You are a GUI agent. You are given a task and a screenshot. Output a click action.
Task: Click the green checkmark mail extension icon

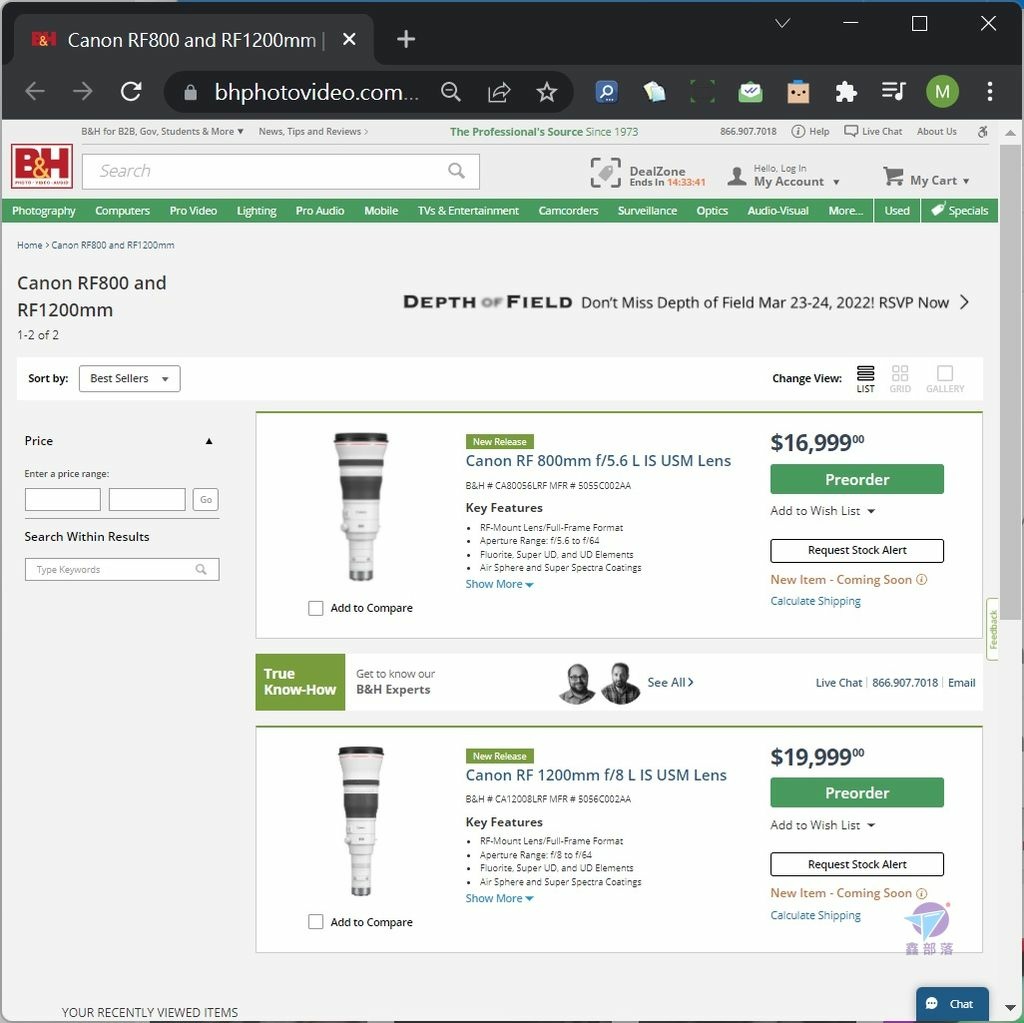[750, 92]
